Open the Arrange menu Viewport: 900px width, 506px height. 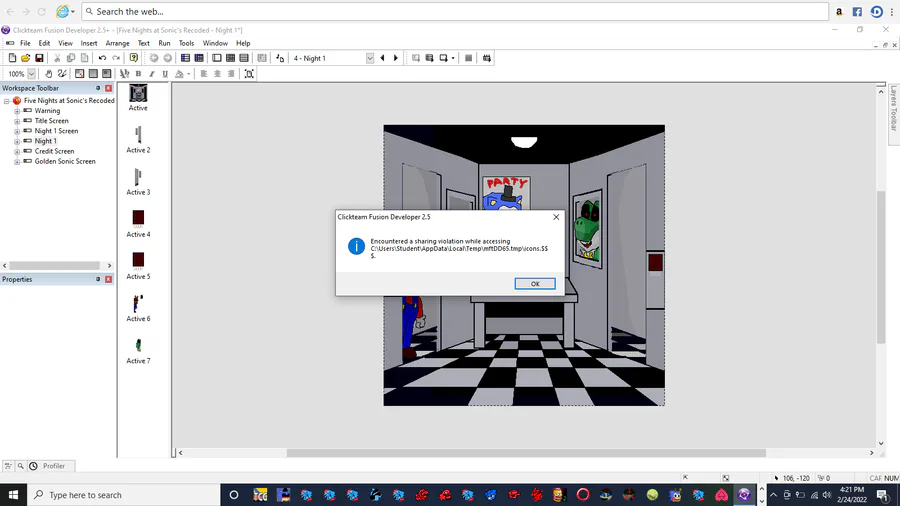click(x=117, y=43)
